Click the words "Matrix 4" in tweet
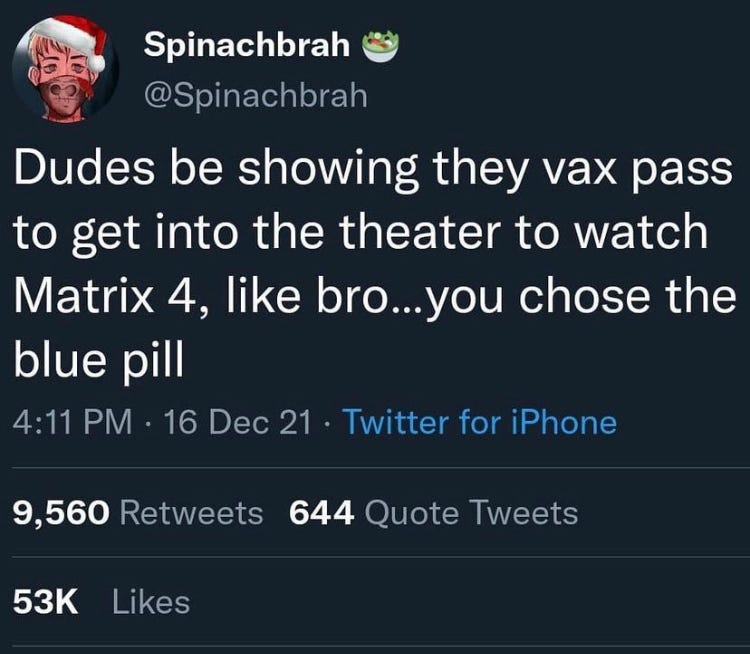Image resolution: width=750 pixels, height=654 pixels. [x=111, y=297]
